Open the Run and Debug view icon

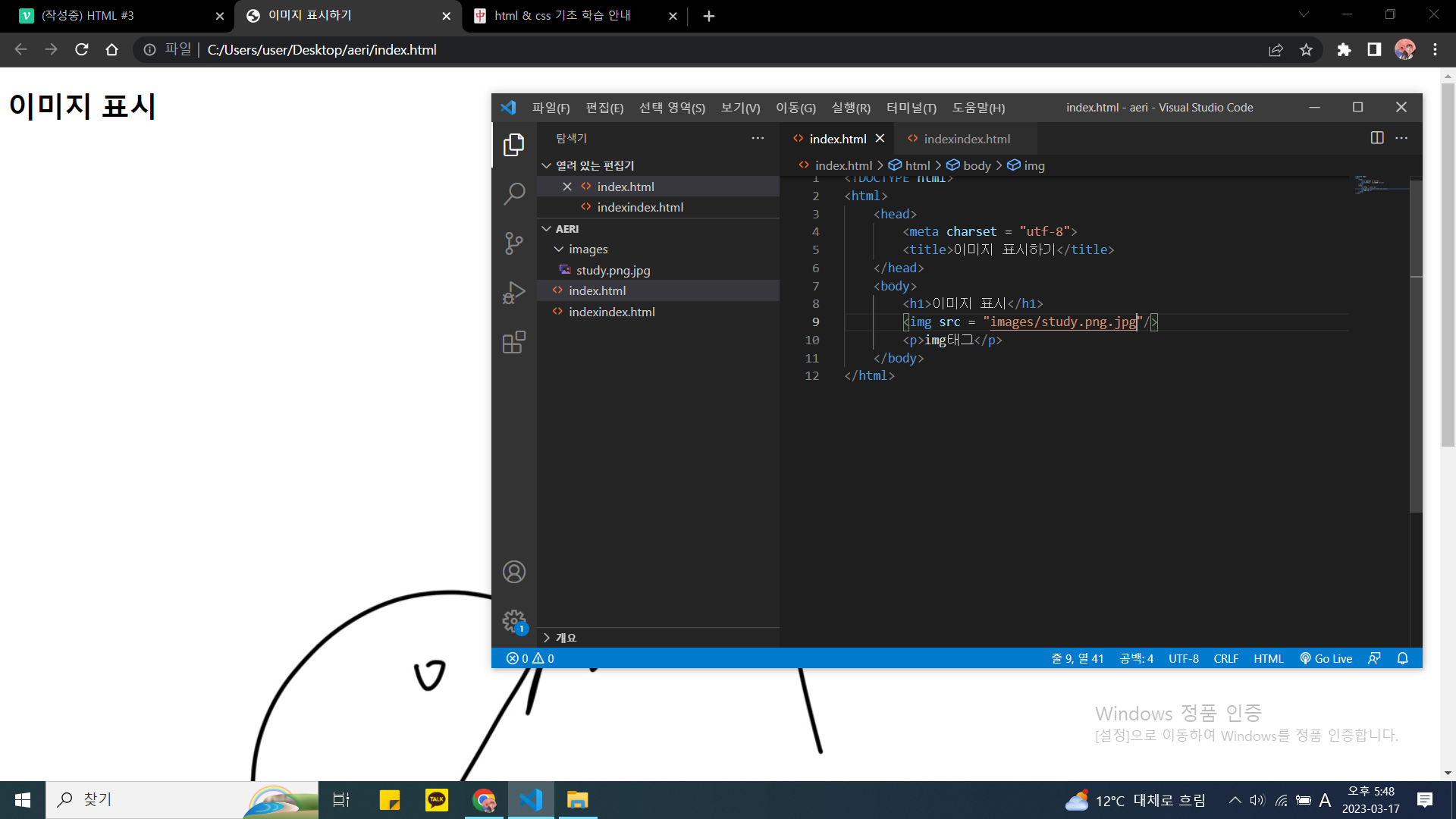click(514, 293)
